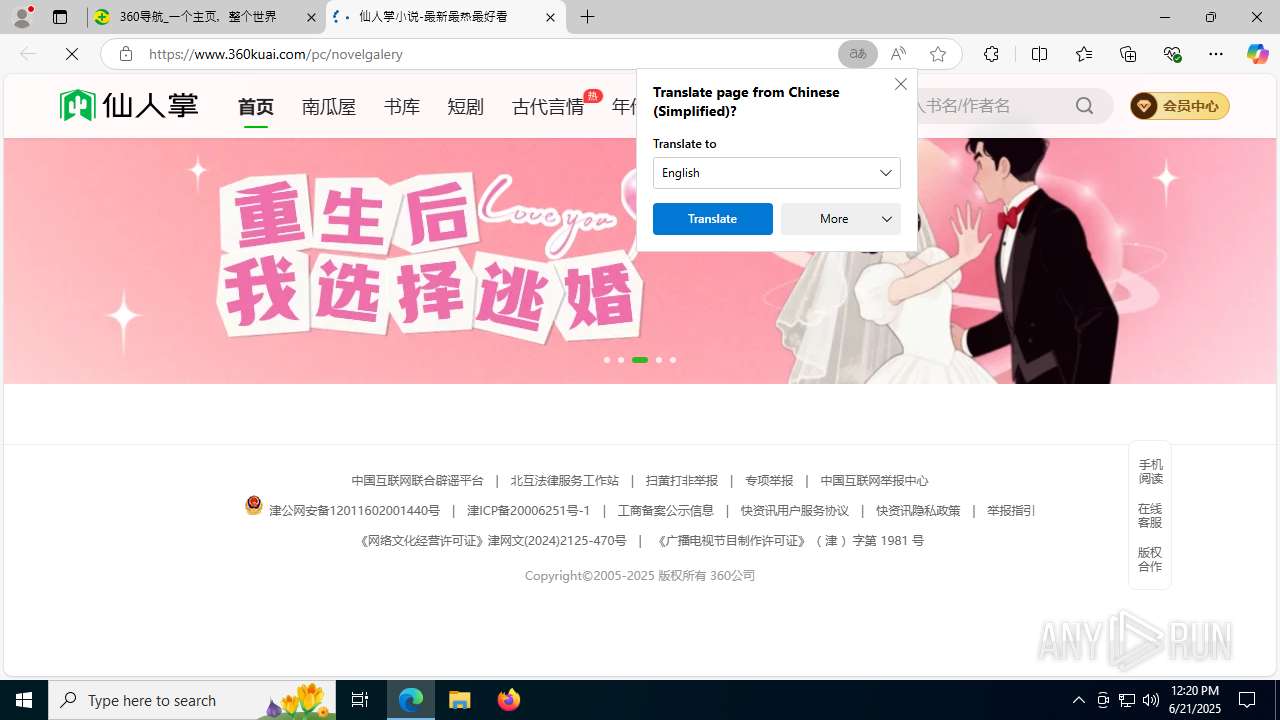Open 版权合作 side widget

(1150, 559)
